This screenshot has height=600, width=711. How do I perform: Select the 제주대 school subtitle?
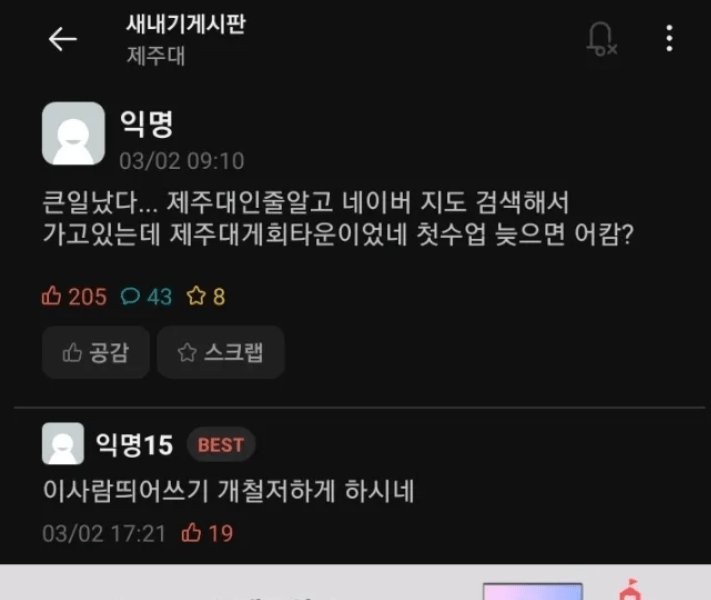coord(156,56)
